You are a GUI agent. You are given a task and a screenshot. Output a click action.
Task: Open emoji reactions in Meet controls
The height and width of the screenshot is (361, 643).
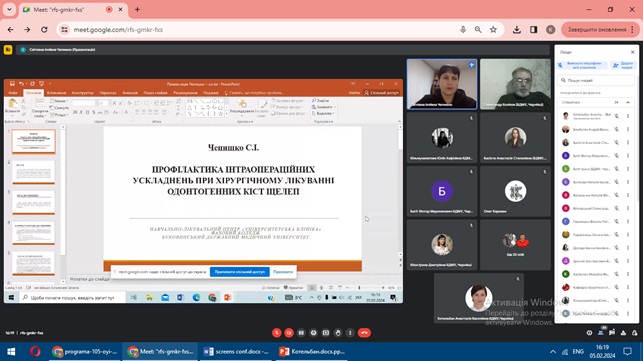[314, 333]
